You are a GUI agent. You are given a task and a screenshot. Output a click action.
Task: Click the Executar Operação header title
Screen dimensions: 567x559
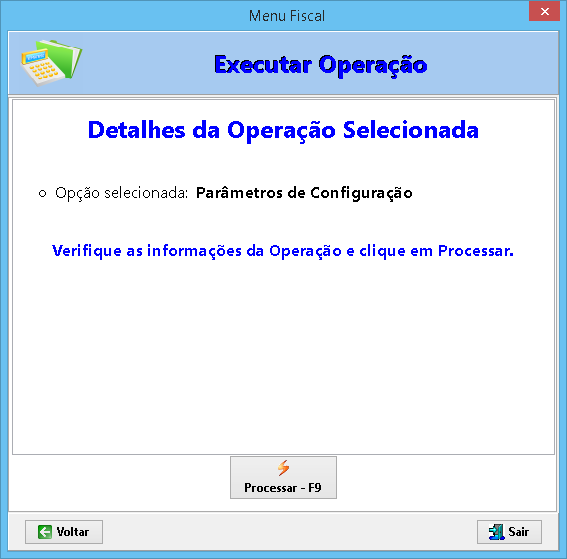(x=320, y=65)
